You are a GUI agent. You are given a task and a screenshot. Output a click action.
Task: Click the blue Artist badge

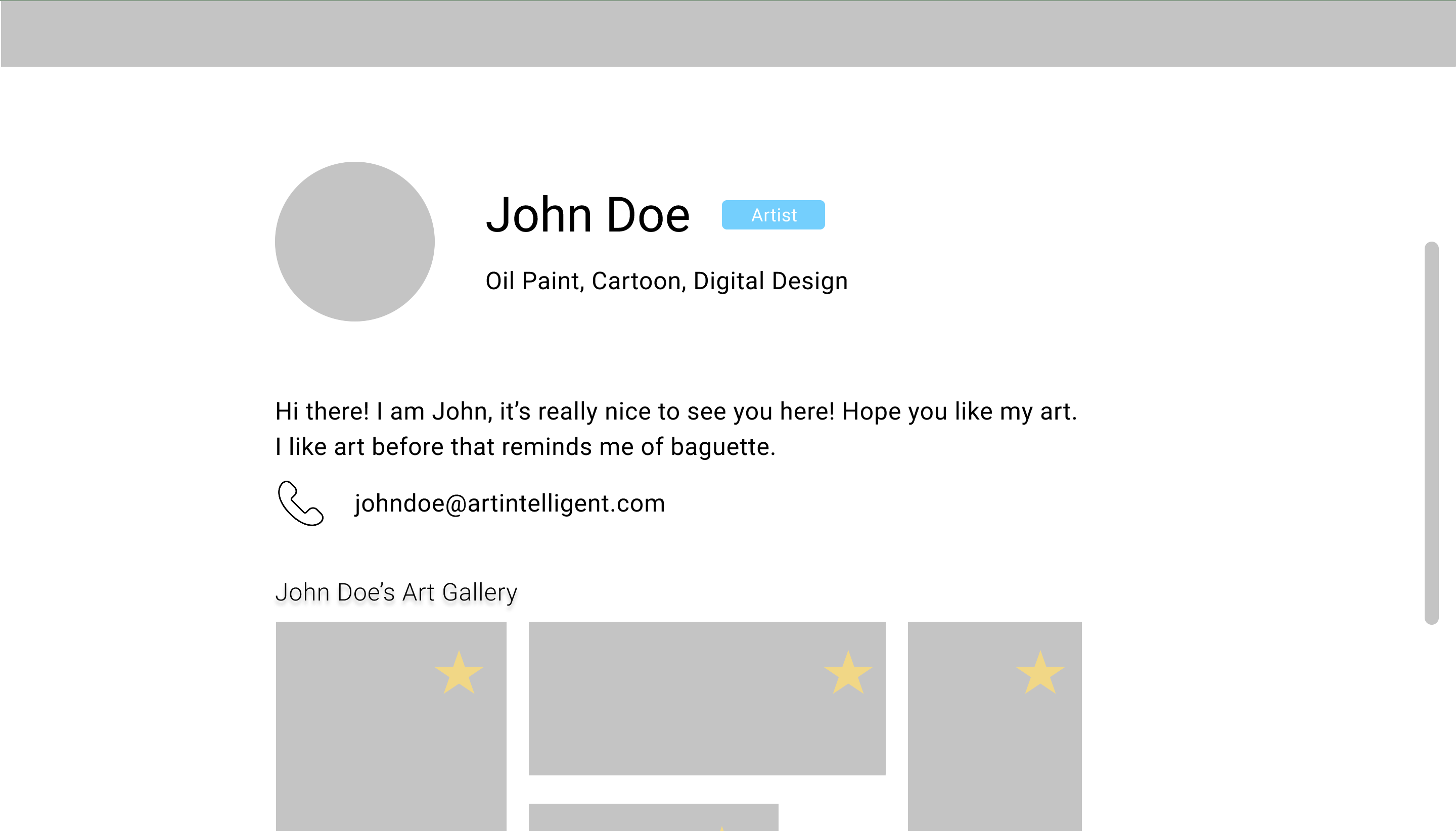click(773, 215)
